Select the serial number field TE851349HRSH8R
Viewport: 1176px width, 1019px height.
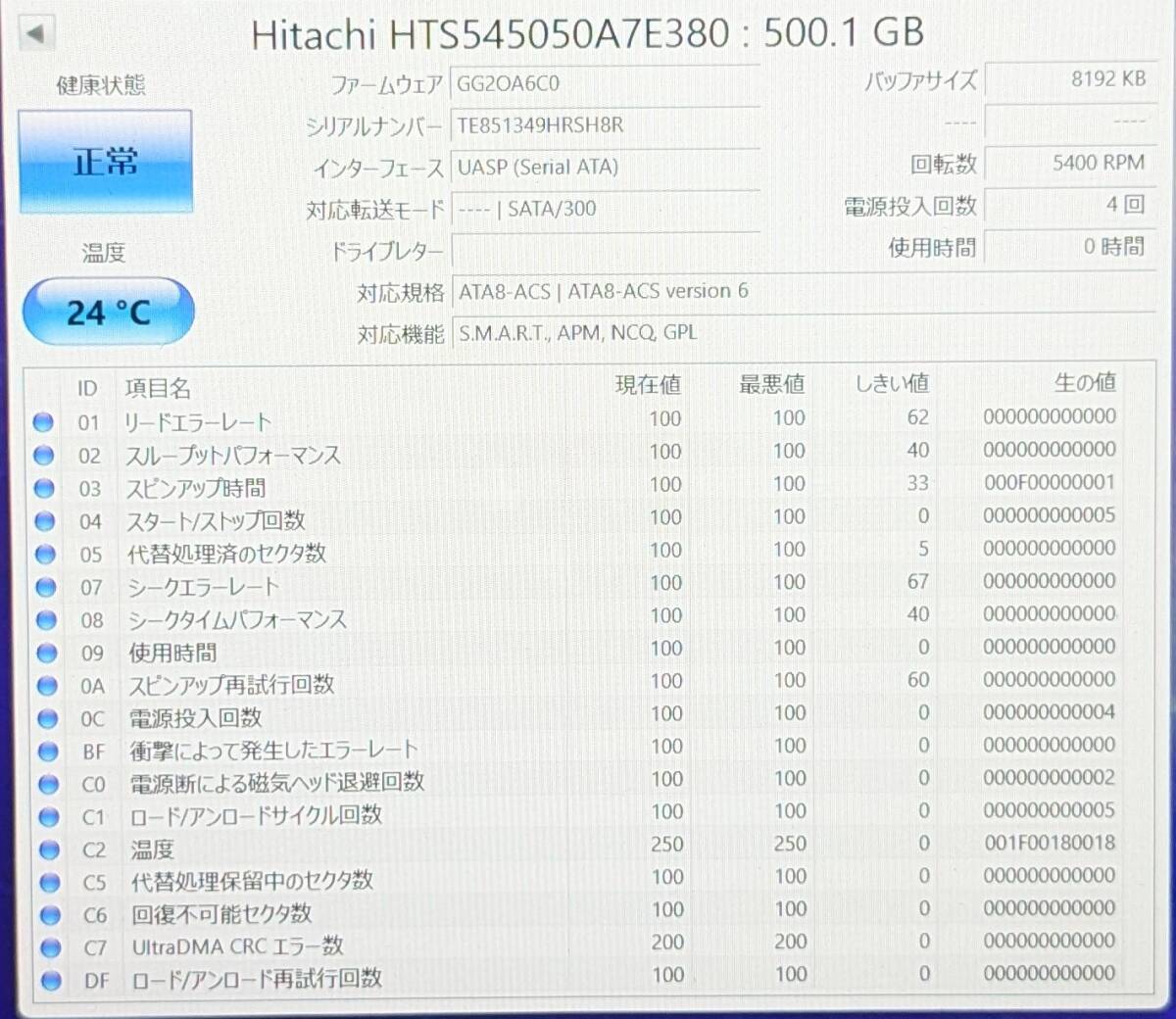pos(605,126)
